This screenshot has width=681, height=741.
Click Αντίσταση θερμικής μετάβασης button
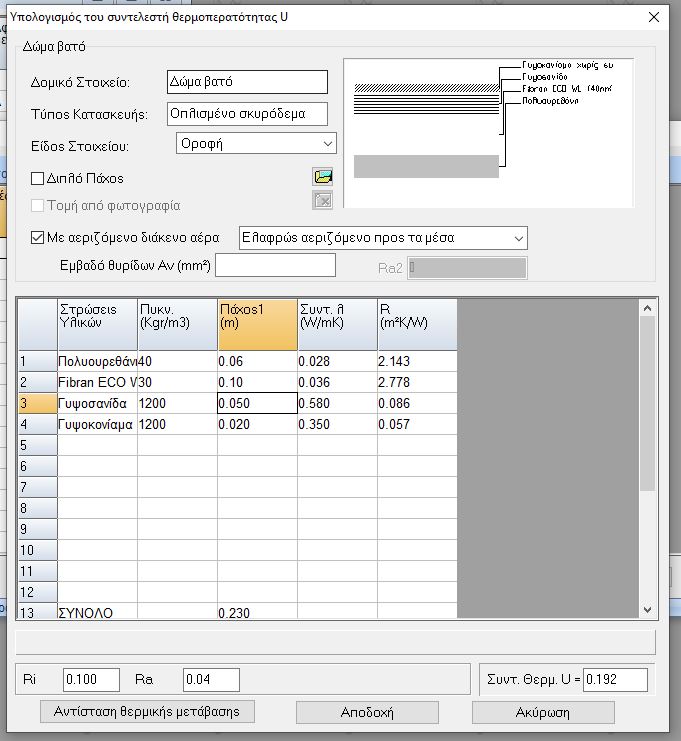(x=147, y=711)
